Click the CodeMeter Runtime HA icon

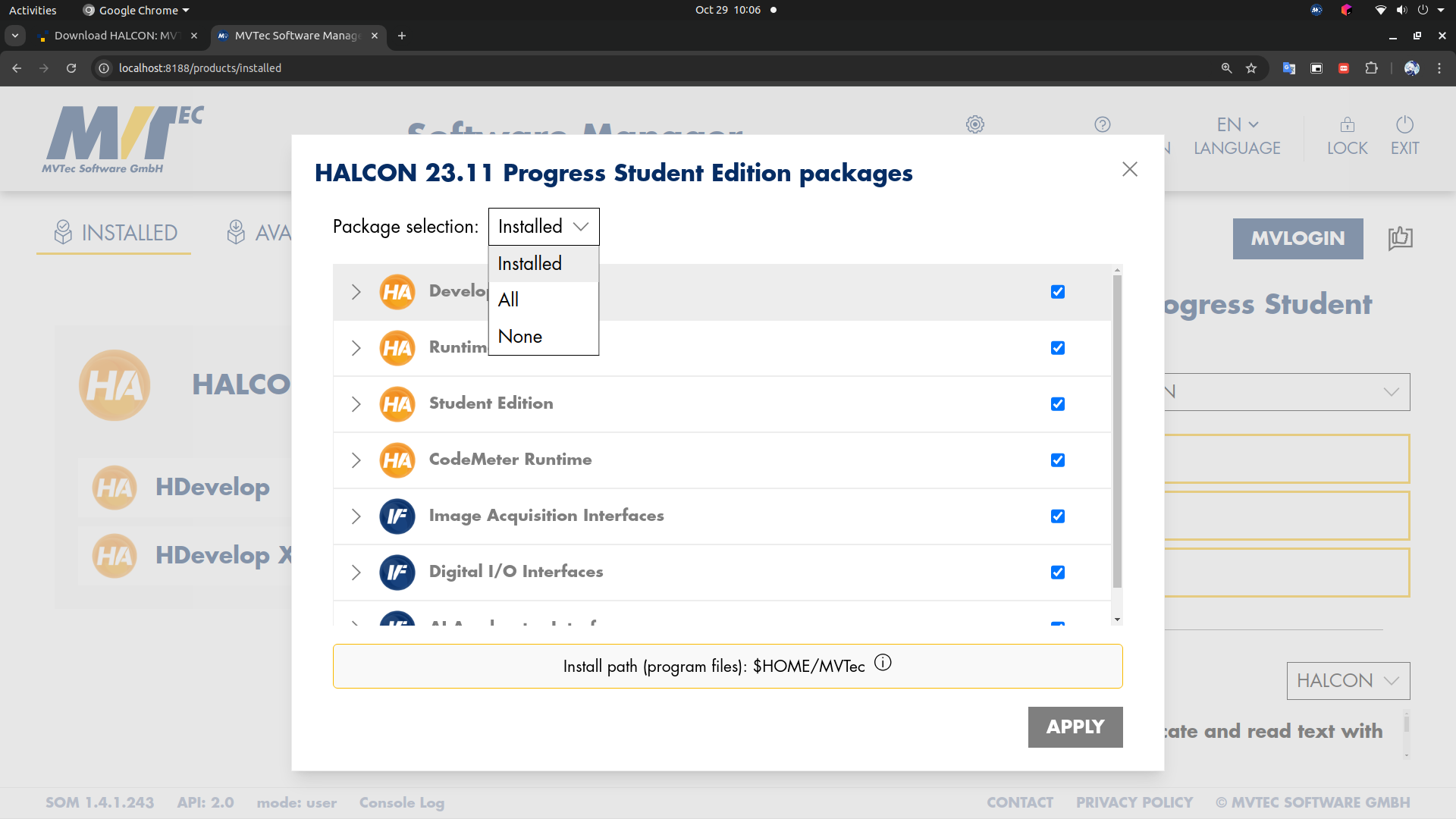[x=397, y=460]
